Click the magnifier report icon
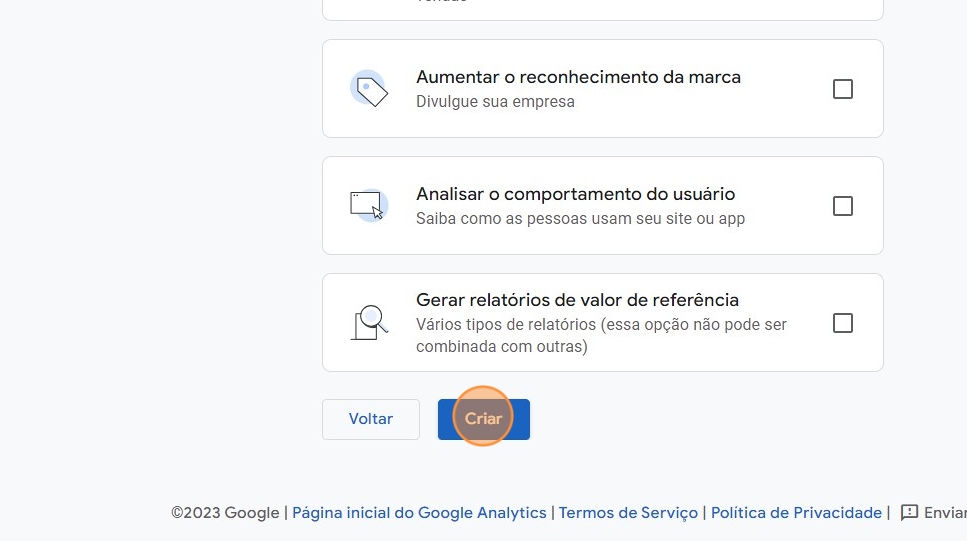The height and width of the screenshot is (541, 967). pyautogui.click(x=369, y=322)
